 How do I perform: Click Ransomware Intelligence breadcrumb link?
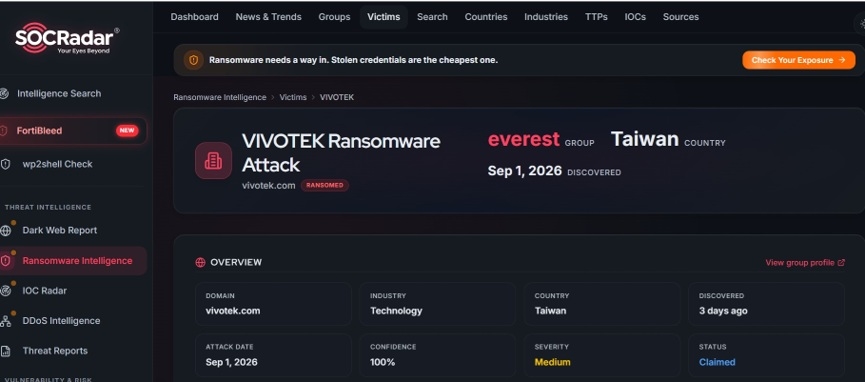point(220,97)
